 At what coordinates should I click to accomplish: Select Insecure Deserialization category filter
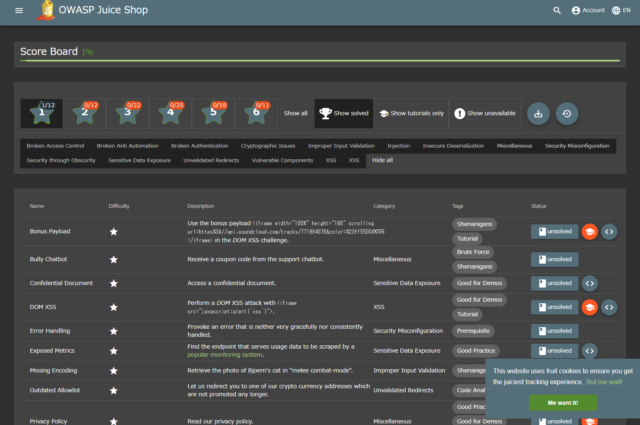click(453, 146)
